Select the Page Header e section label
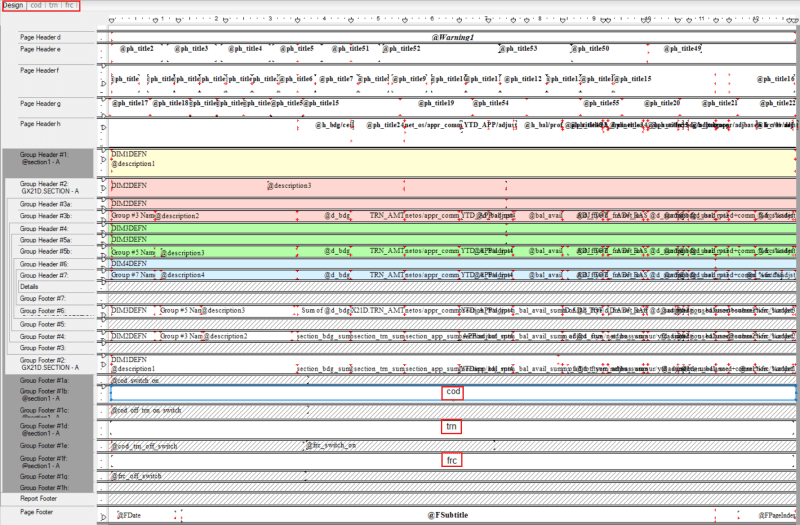Viewport: 800px width, 525px height. click(40, 49)
